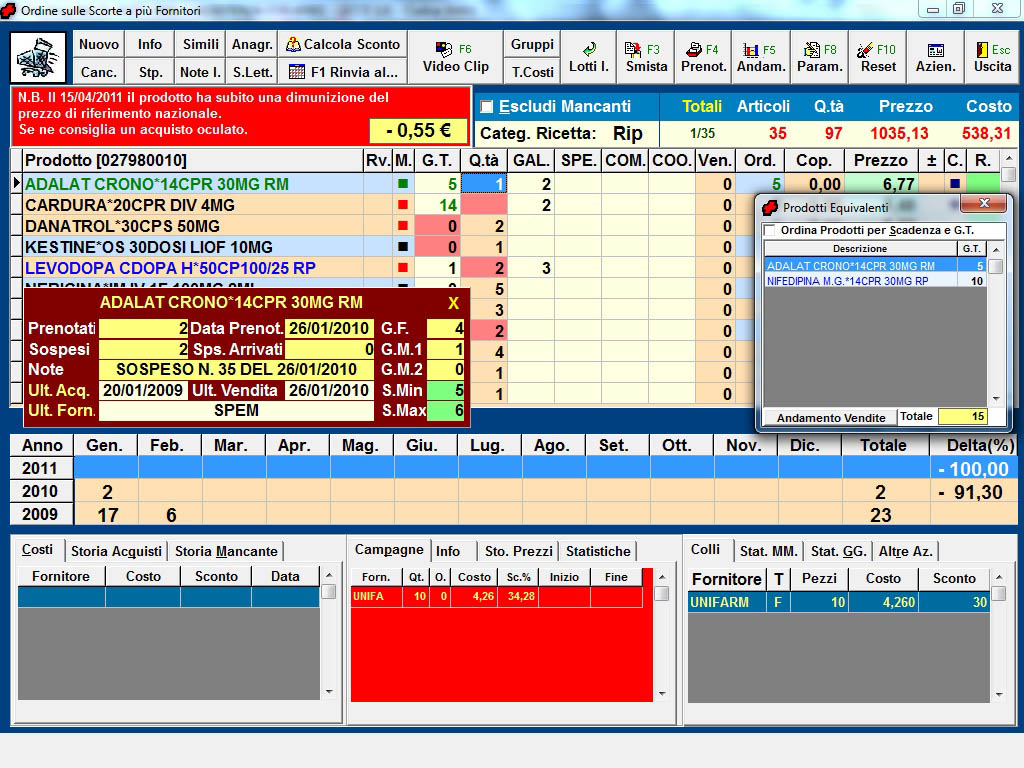
Task: Click the Lotti I. toolbar icon
Action: pyautogui.click(x=589, y=58)
